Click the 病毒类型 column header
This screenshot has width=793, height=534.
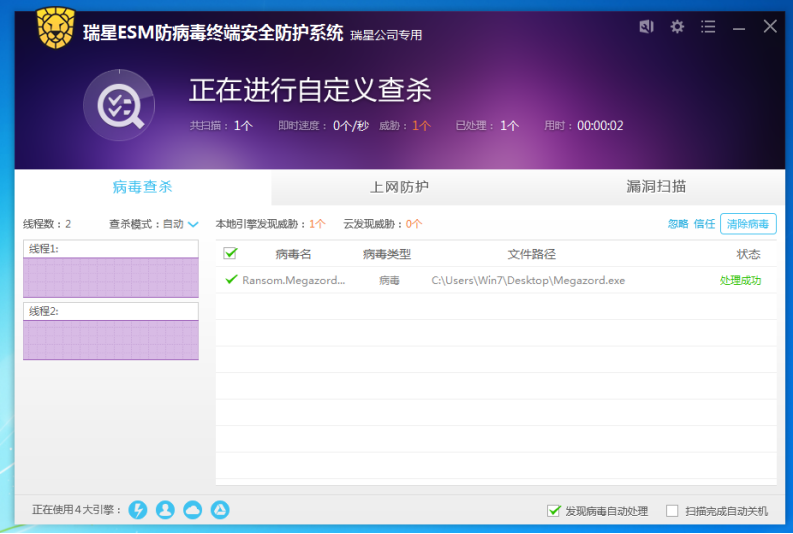[x=387, y=254]
